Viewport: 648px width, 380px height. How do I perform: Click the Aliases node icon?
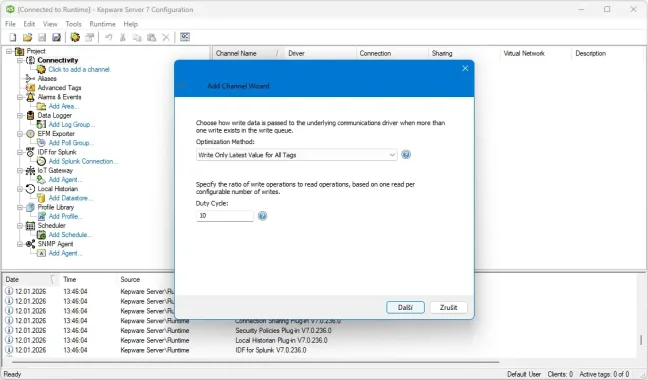tap(30, 78)
